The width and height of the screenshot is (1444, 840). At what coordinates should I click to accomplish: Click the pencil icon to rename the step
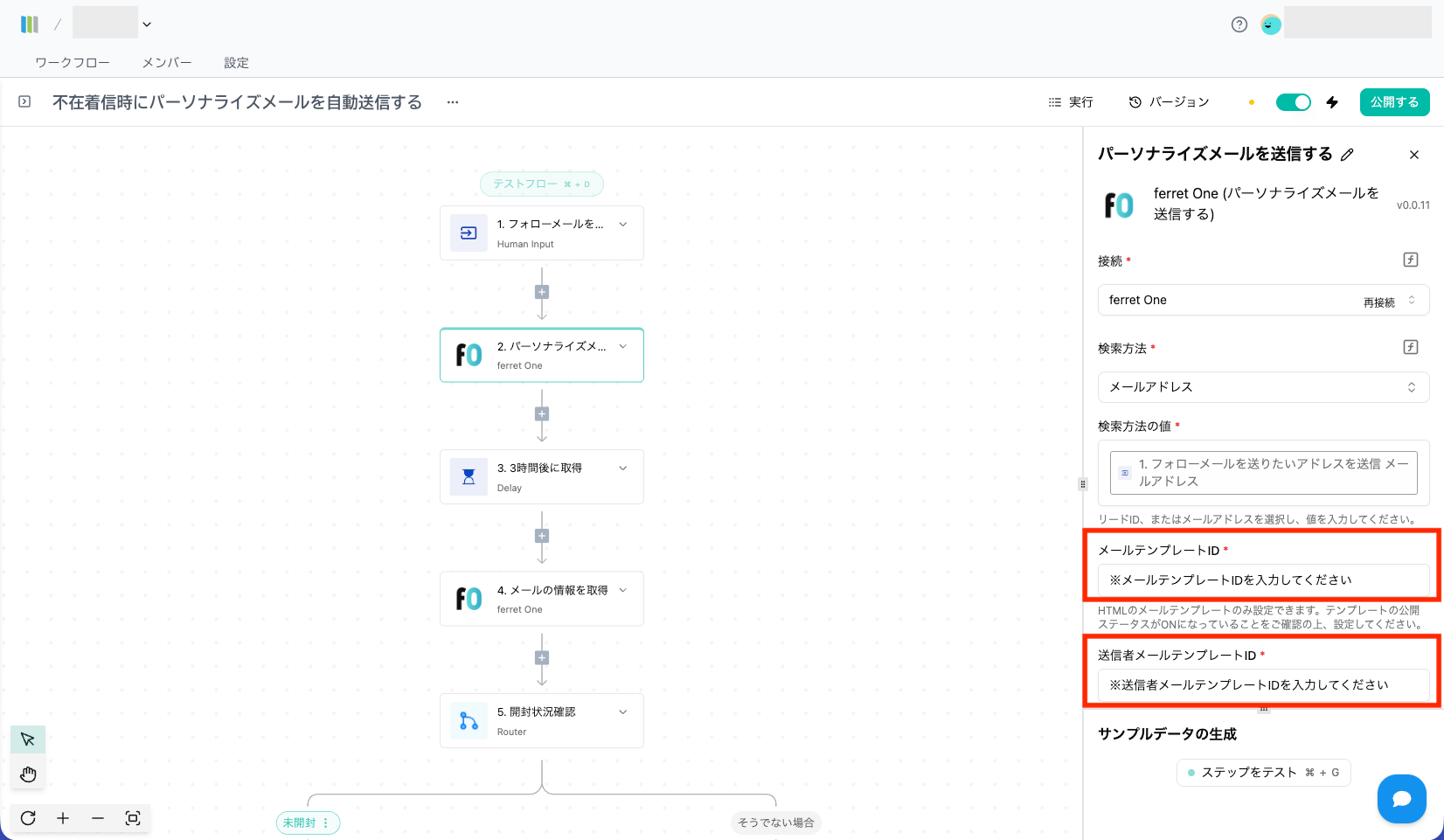tap(1347, 155)
